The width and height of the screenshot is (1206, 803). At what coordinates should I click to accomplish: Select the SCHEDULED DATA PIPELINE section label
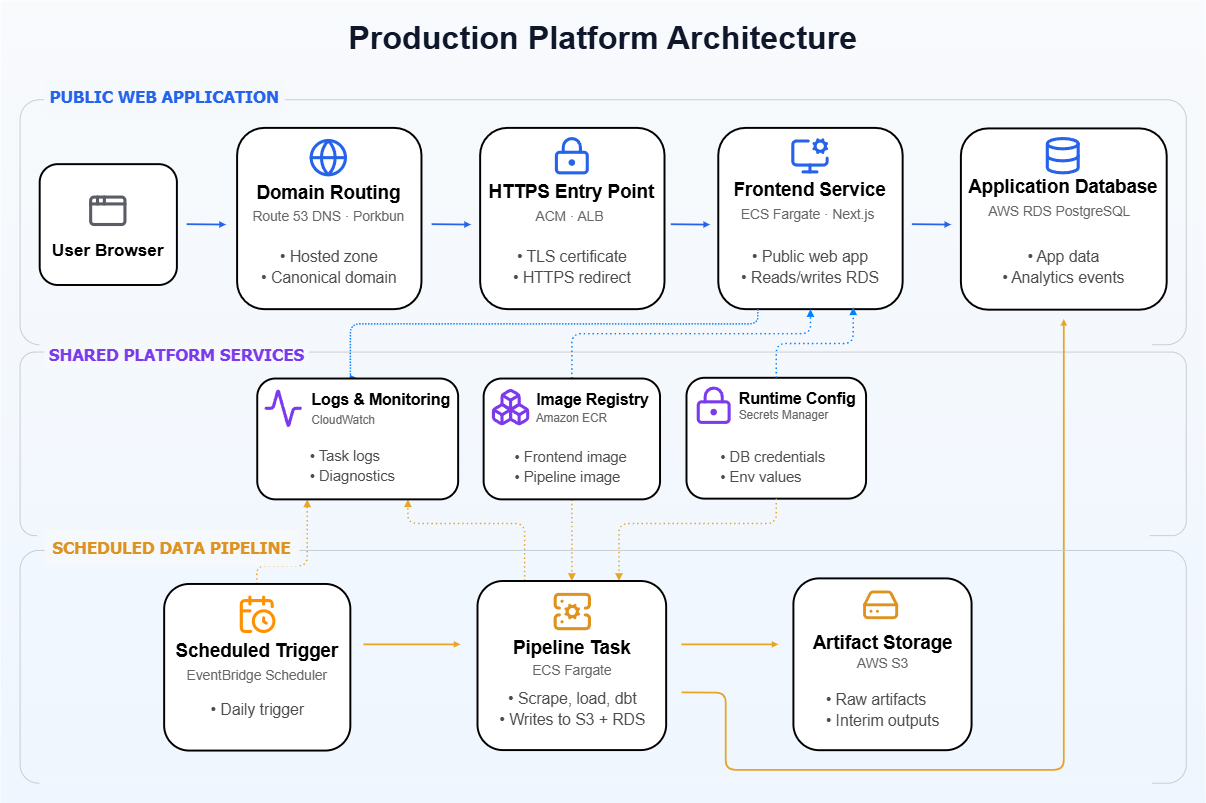171,548
